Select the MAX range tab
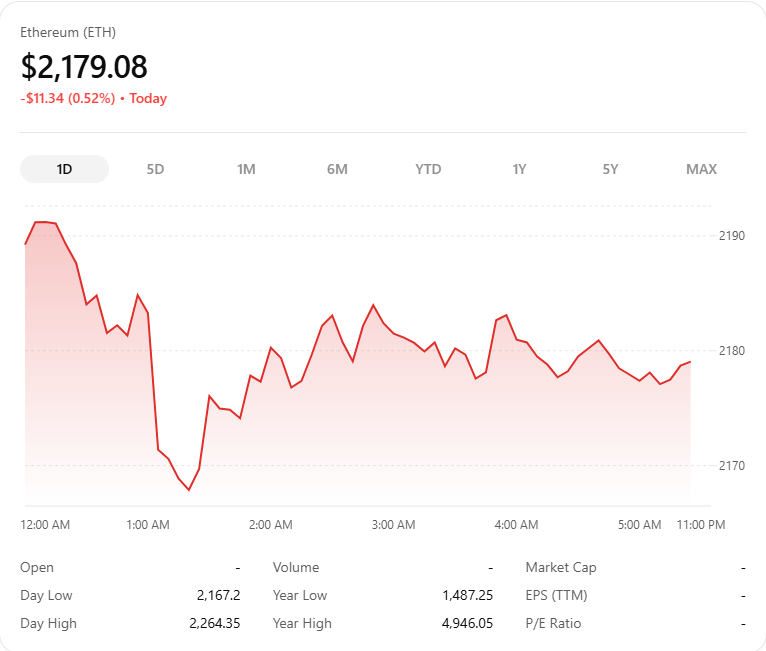 click(701, 169)
